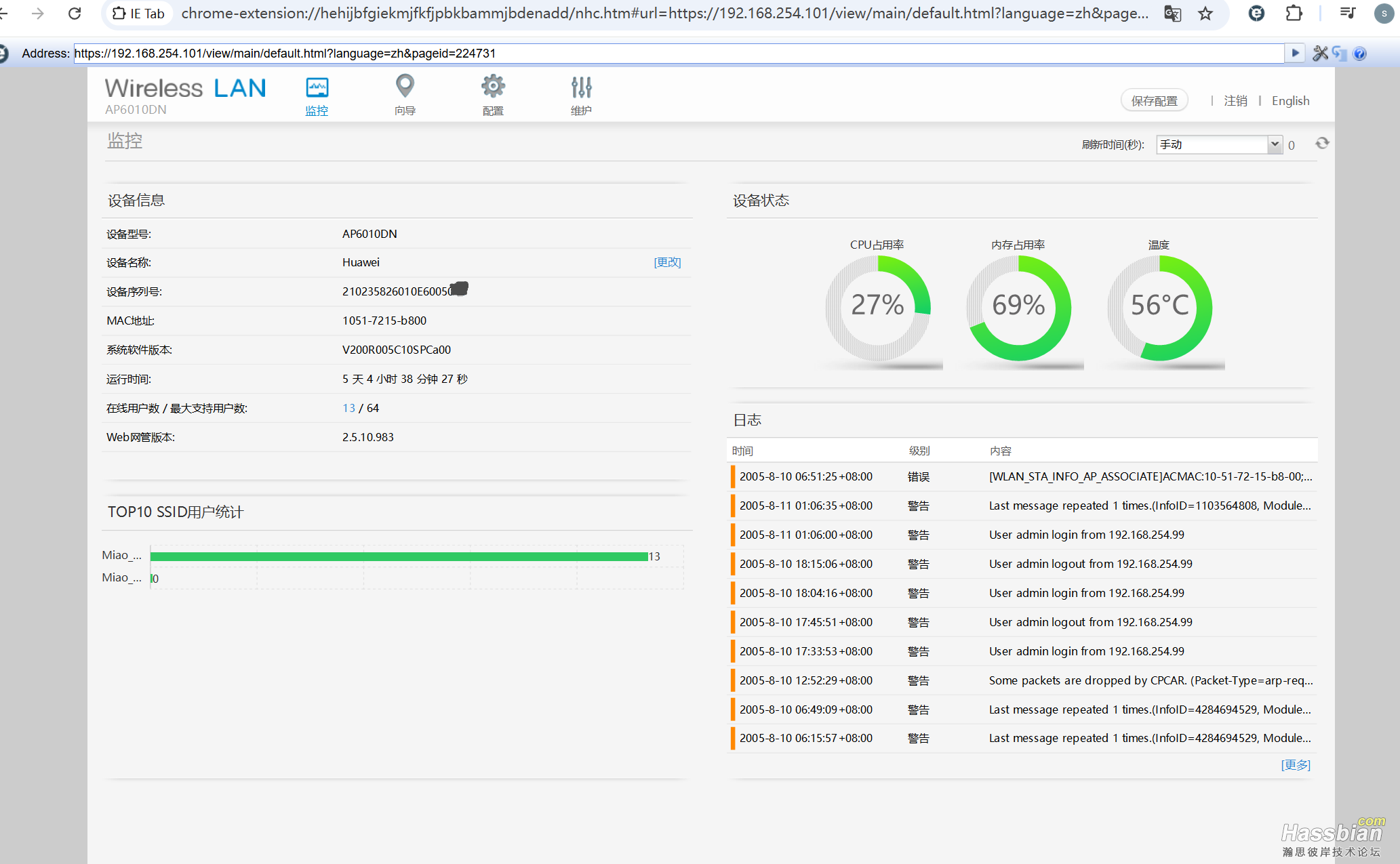Select log entry 2005-8-10 18:15:06 admin logout

pyautogui.click(x=1022, y=564)
